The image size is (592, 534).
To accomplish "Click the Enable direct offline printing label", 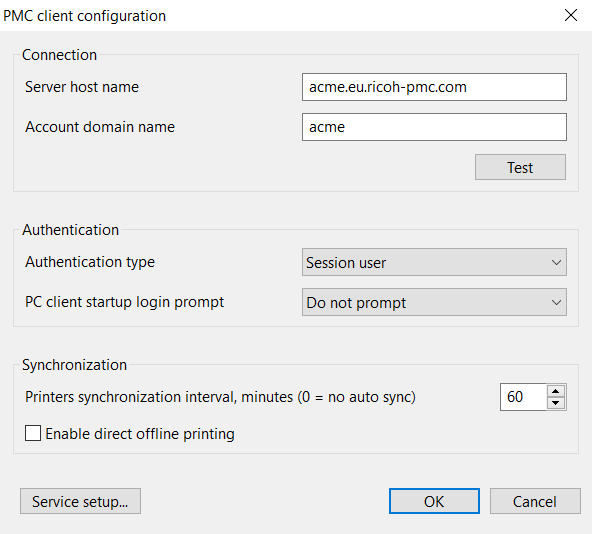I will click(x=140, y=434).
